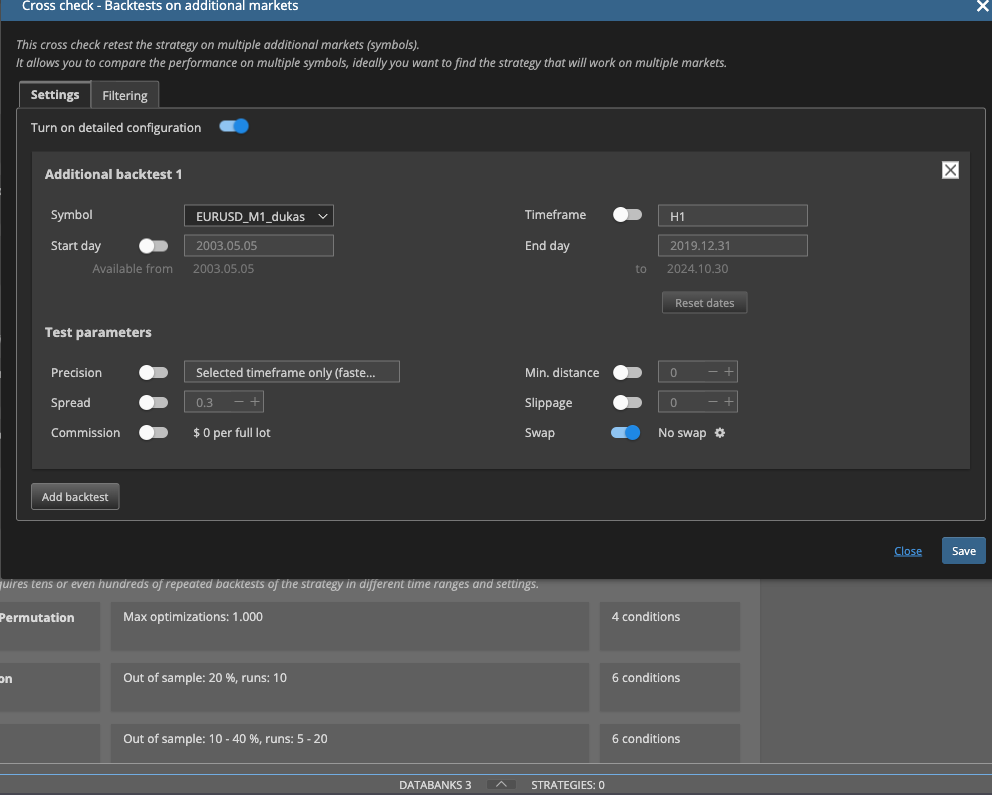Enable the Slippage toggle
Image resolution: width=992 pixels, height=795 pixels.
[628, 402]
